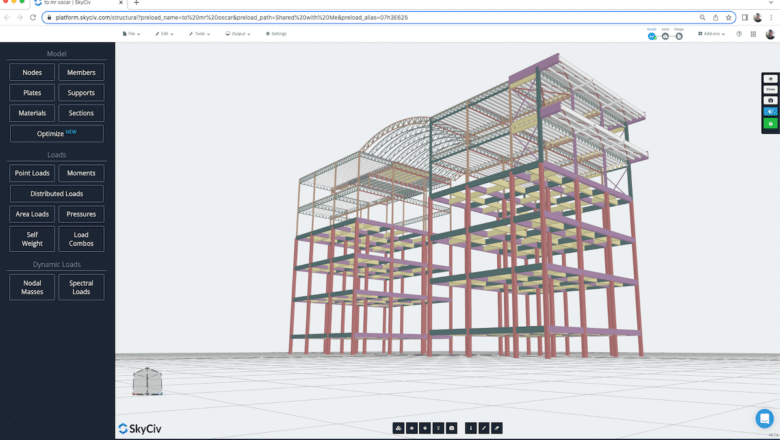Open the Output dropdown menu
780x440 pixels.
[x=238, y=34]
